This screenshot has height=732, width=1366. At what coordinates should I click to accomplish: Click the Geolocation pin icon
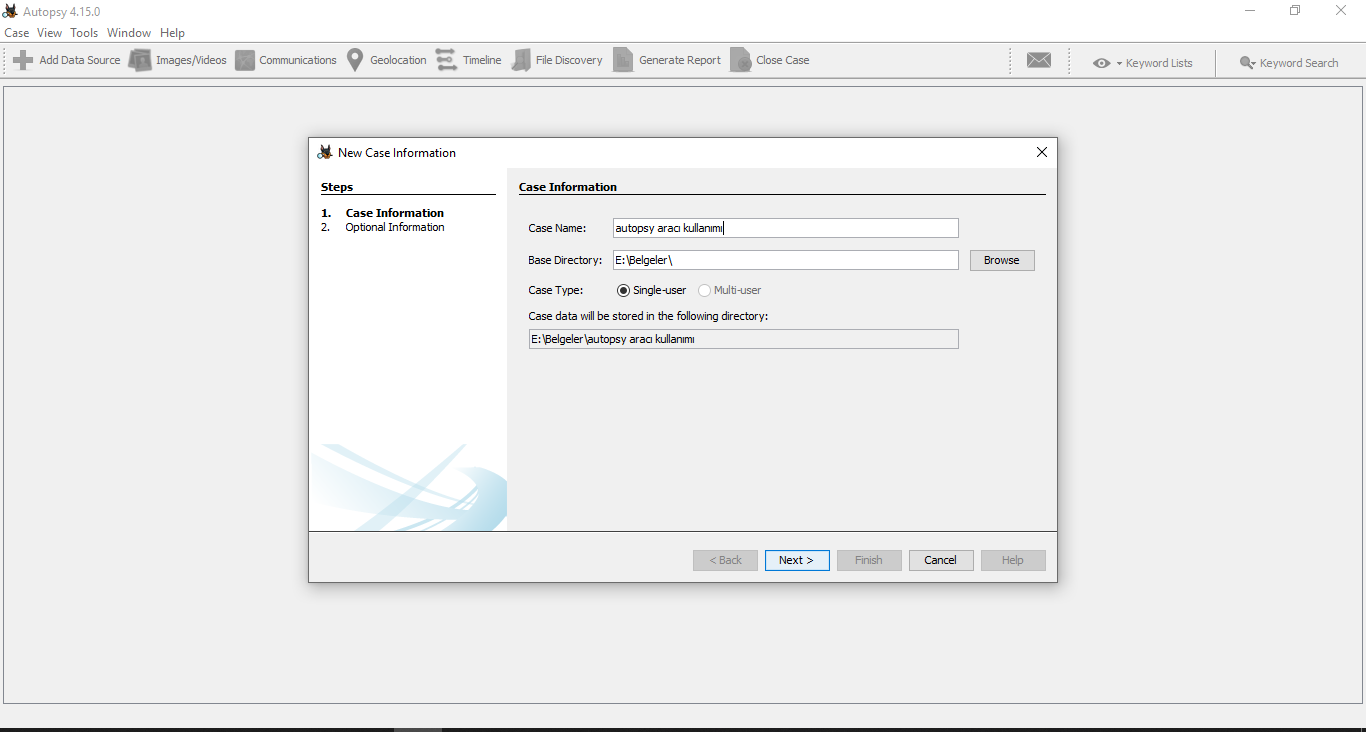pos(355,60)
